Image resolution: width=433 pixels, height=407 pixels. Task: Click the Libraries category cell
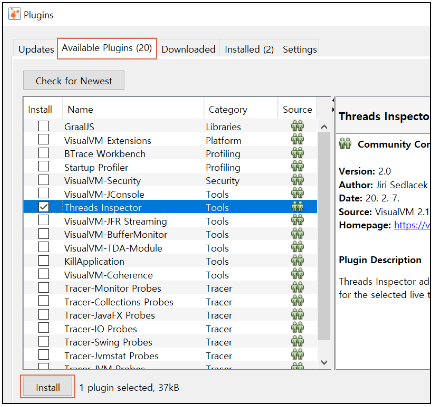coord(223,126)
